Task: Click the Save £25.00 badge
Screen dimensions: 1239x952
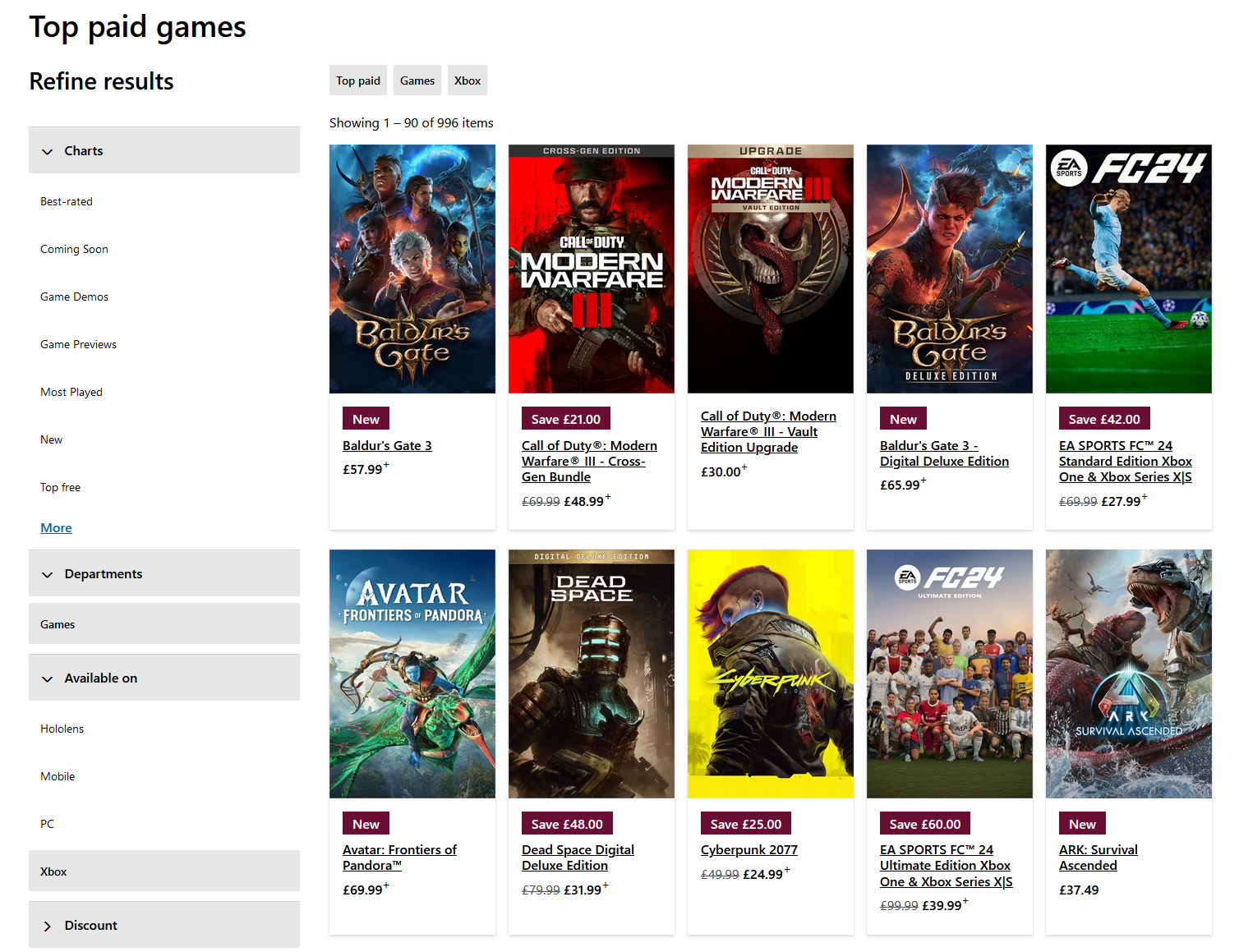Action: [746, 824]
